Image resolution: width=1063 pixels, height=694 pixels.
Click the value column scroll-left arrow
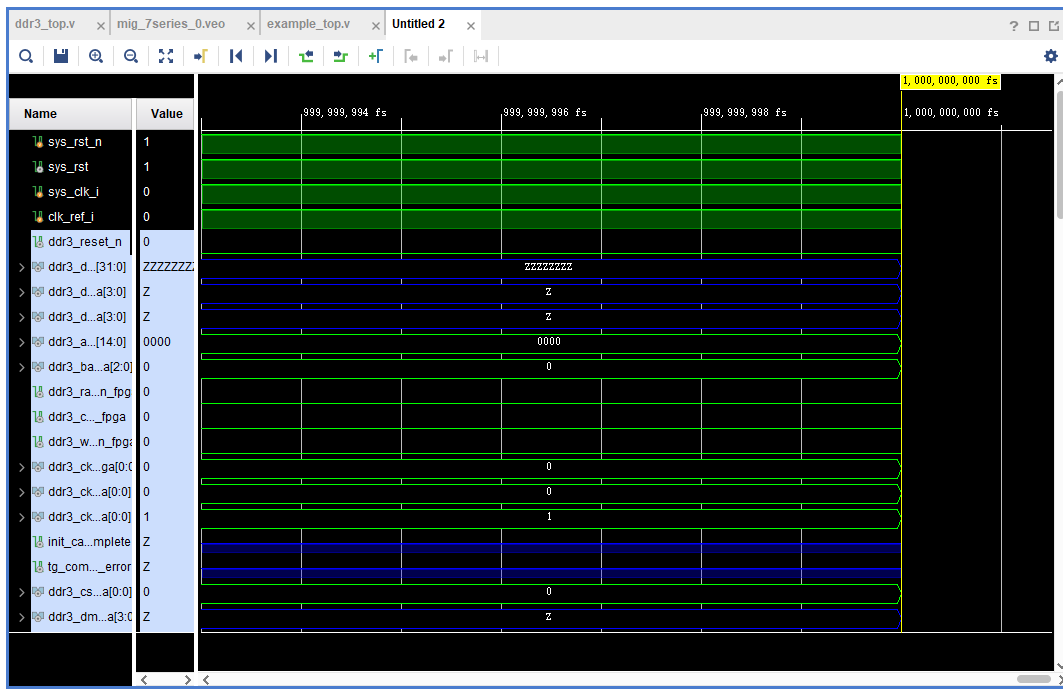(x=144, y=680)
